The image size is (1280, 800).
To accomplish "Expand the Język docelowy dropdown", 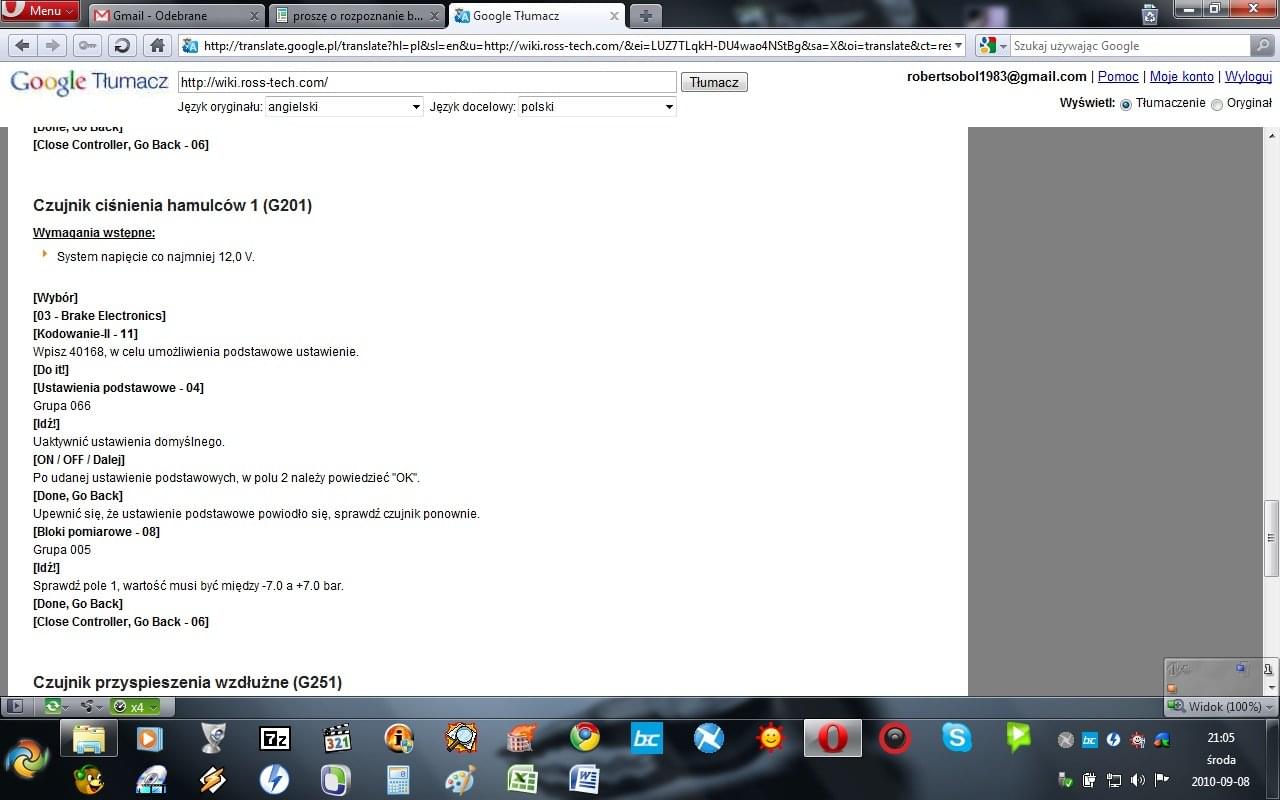I will click(x=597, y=106).
